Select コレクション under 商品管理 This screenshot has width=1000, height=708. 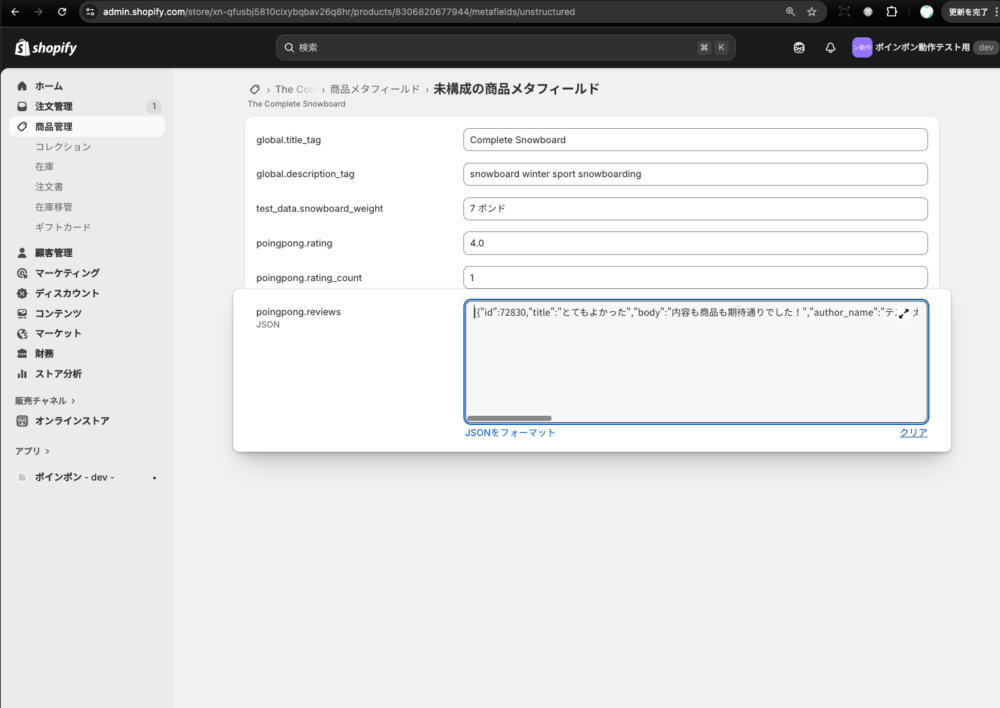click(x=63, y=147)
